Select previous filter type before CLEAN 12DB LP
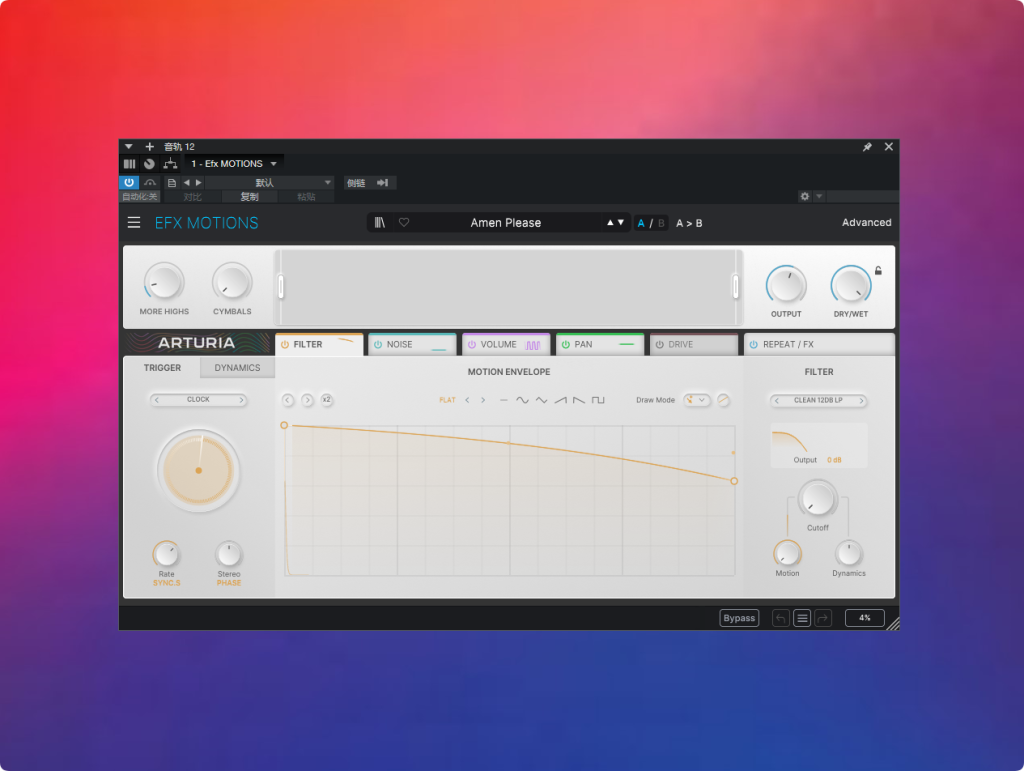 coord(776,401)
